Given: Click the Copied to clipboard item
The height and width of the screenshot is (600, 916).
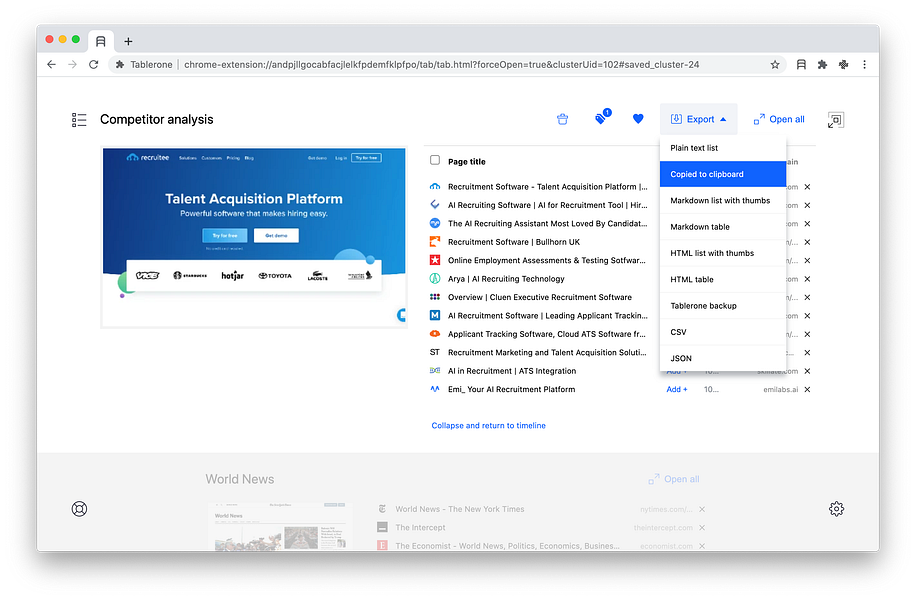Looking at the screenshot, I should point(723,174).
